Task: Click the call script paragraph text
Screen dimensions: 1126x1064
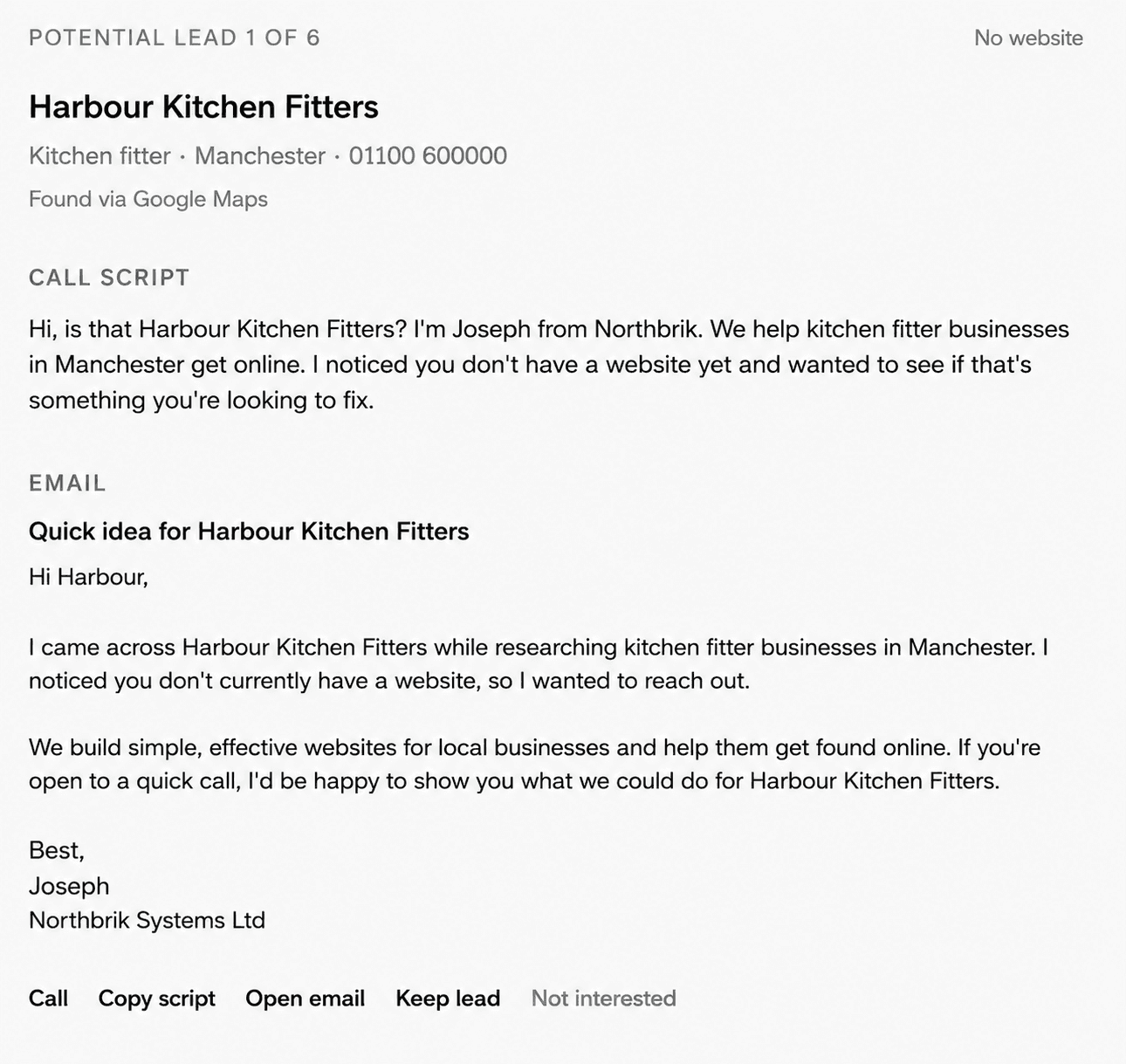Action: [549, 364]
